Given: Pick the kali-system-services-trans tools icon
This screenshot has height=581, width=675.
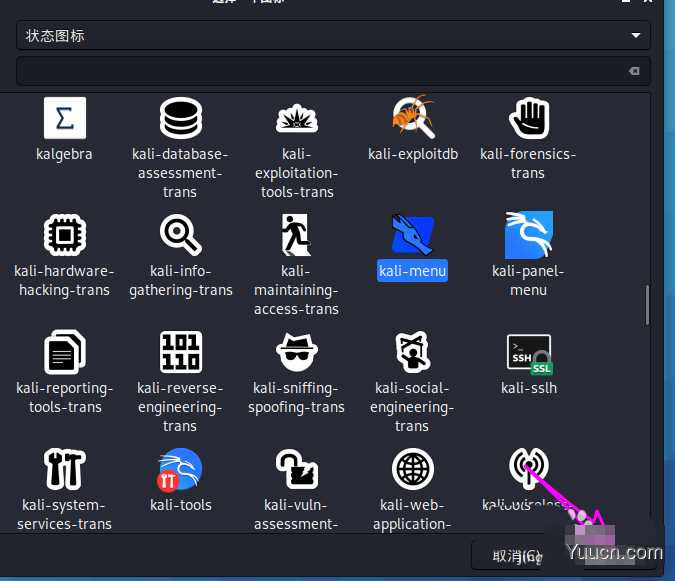Looking at the screenshot, I should [65, 469].
